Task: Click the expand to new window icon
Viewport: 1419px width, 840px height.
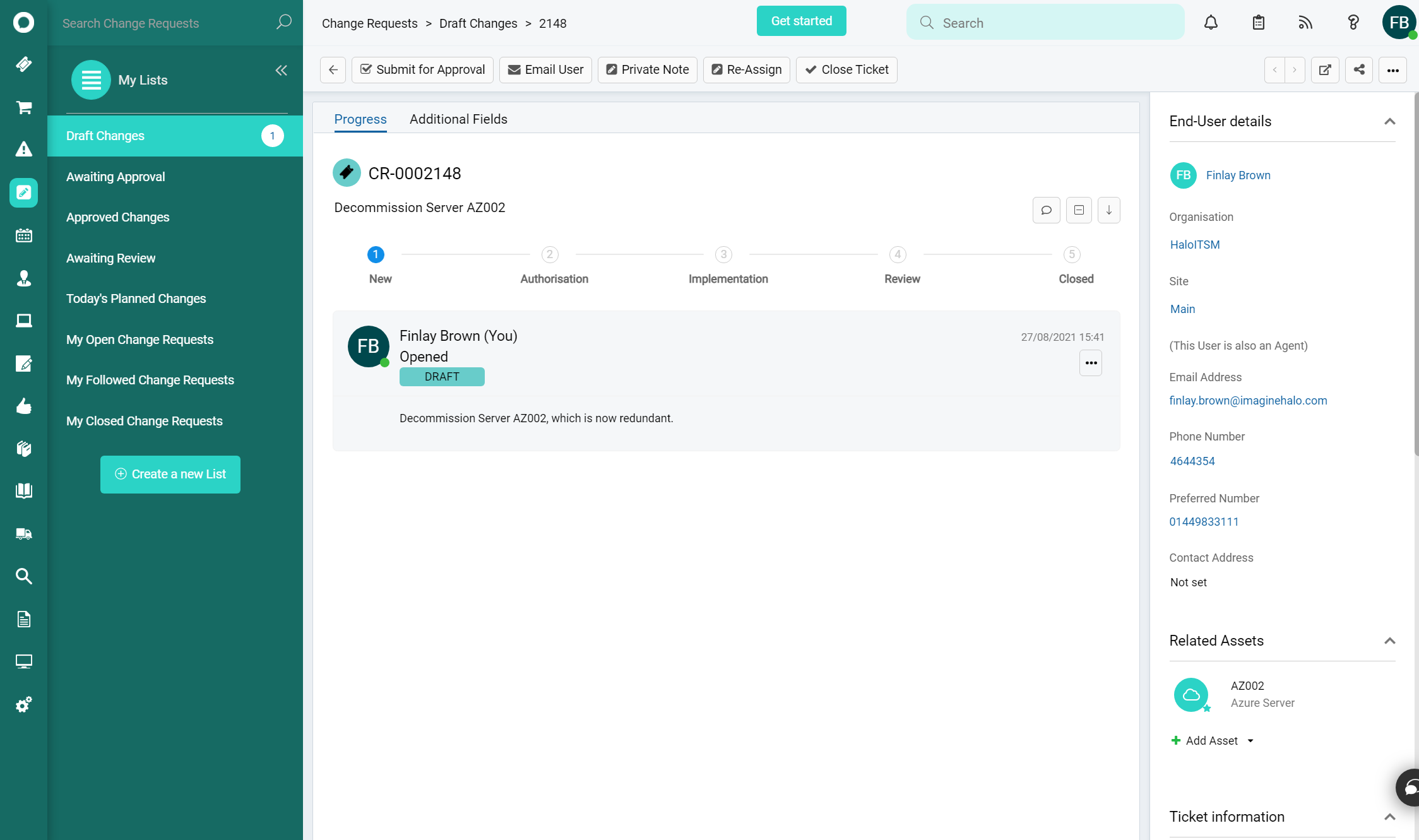Action: point(1325,69)
